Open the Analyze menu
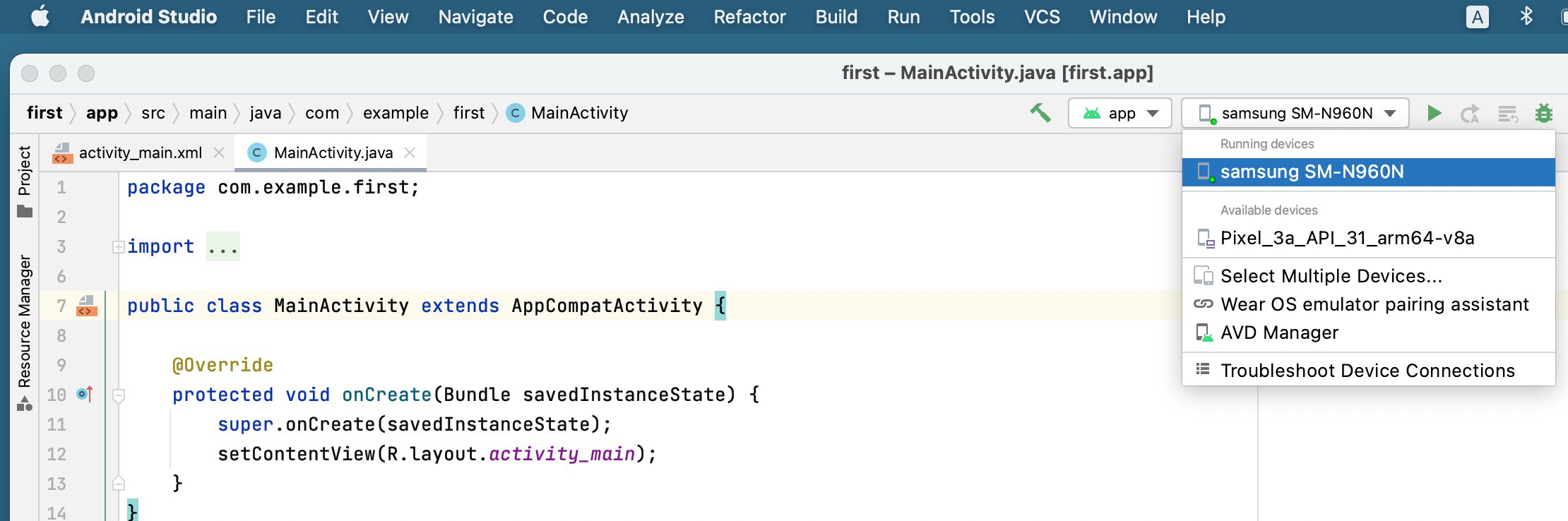 coord(651,17)
